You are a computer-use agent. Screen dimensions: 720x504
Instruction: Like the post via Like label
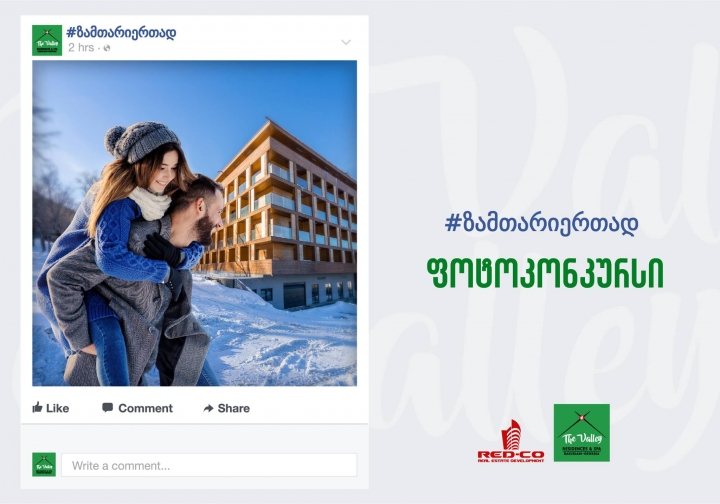57,408
